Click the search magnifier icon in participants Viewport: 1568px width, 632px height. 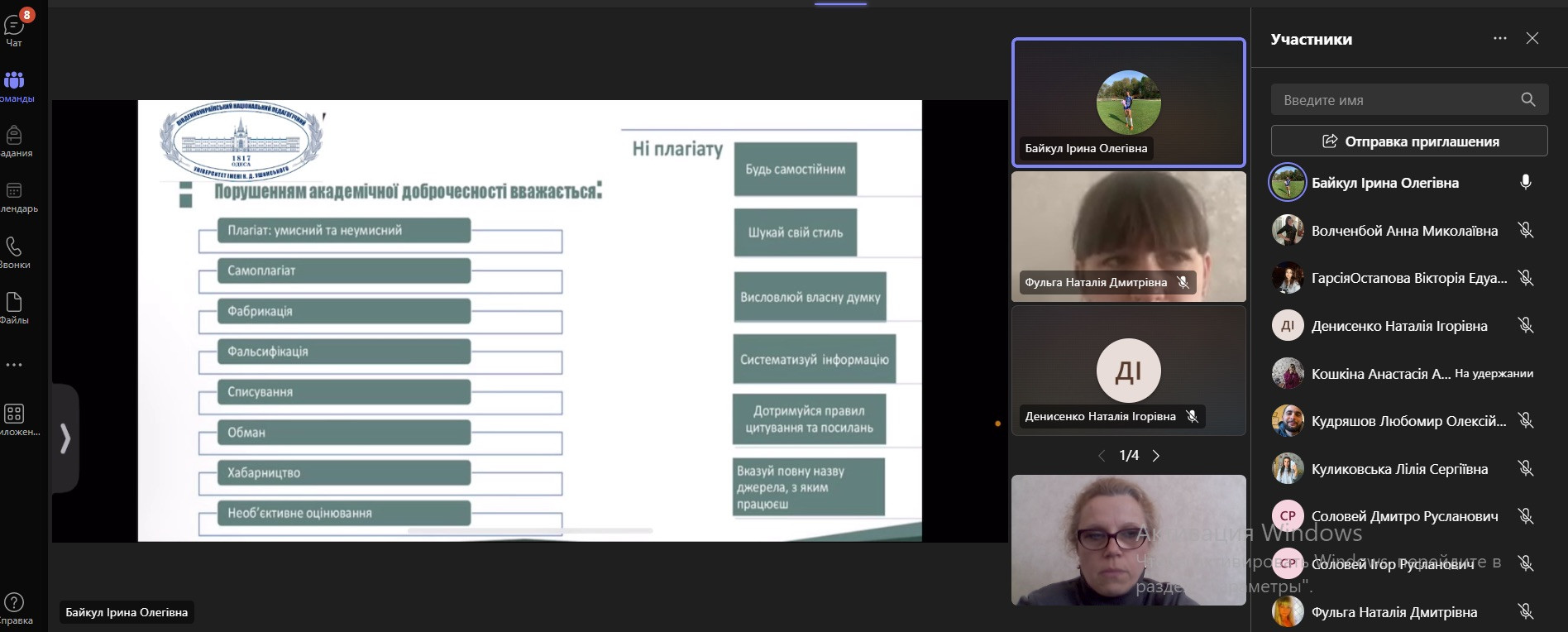tap(1528, 99)
